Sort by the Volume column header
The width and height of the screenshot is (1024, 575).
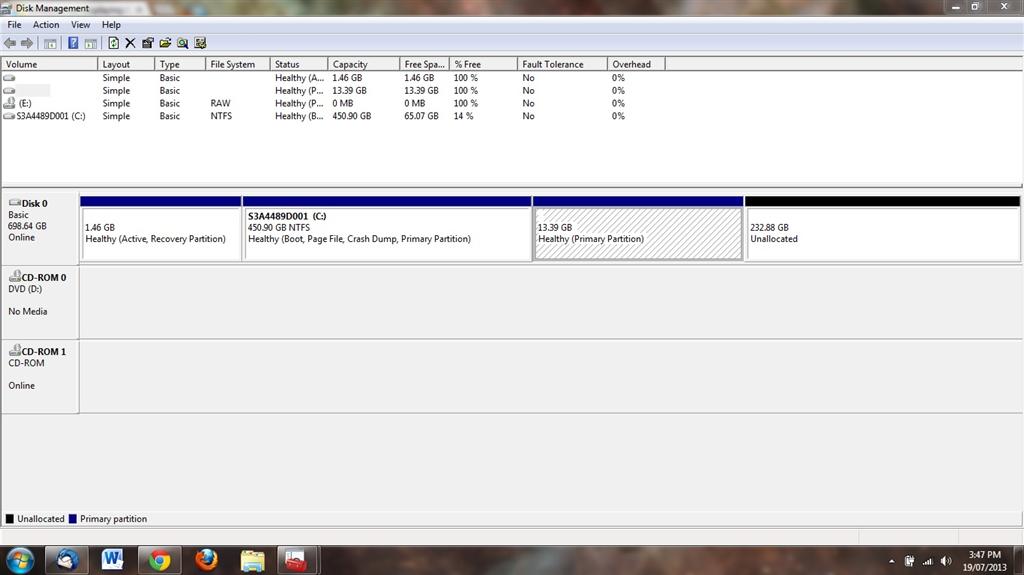click(x=50, y=64)
